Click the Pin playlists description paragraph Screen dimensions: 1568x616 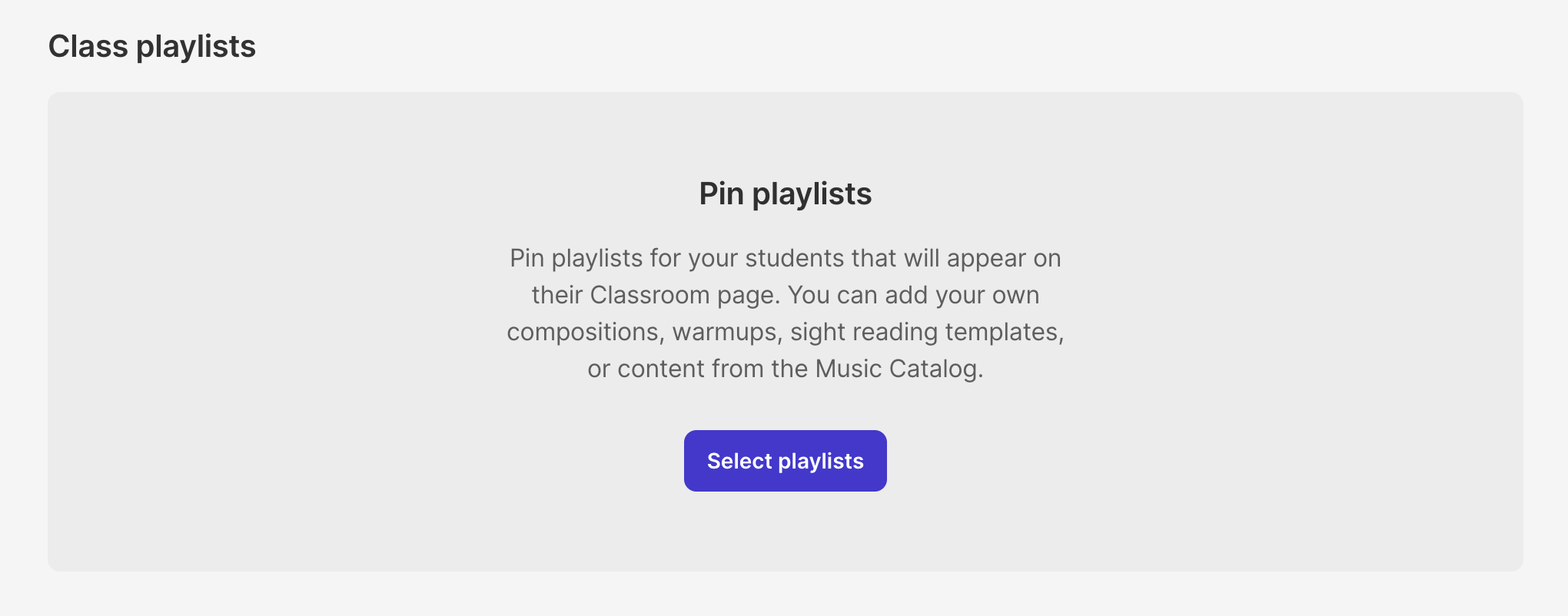[785, 313]
